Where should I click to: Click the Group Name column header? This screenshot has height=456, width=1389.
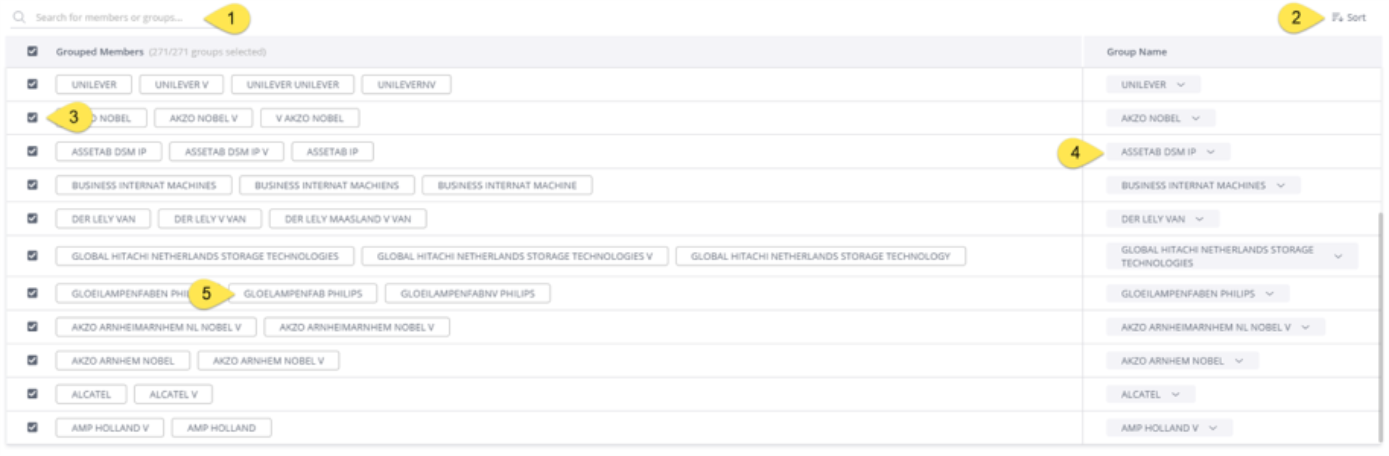(1137, 52)
